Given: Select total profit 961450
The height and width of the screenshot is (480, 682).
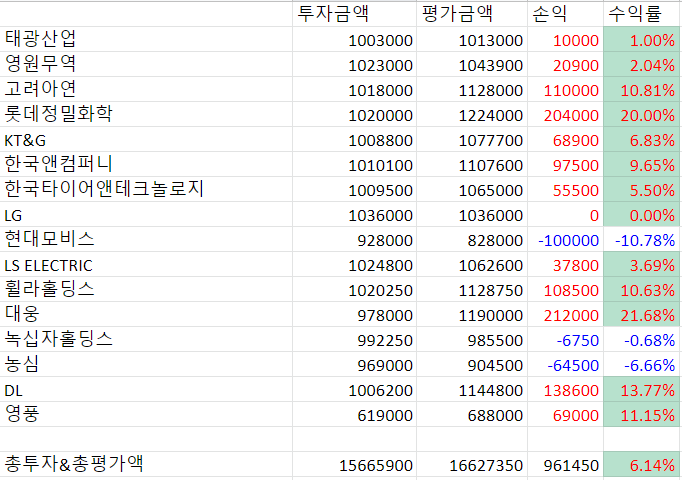Looking at the screenshot, I should 565,464.
